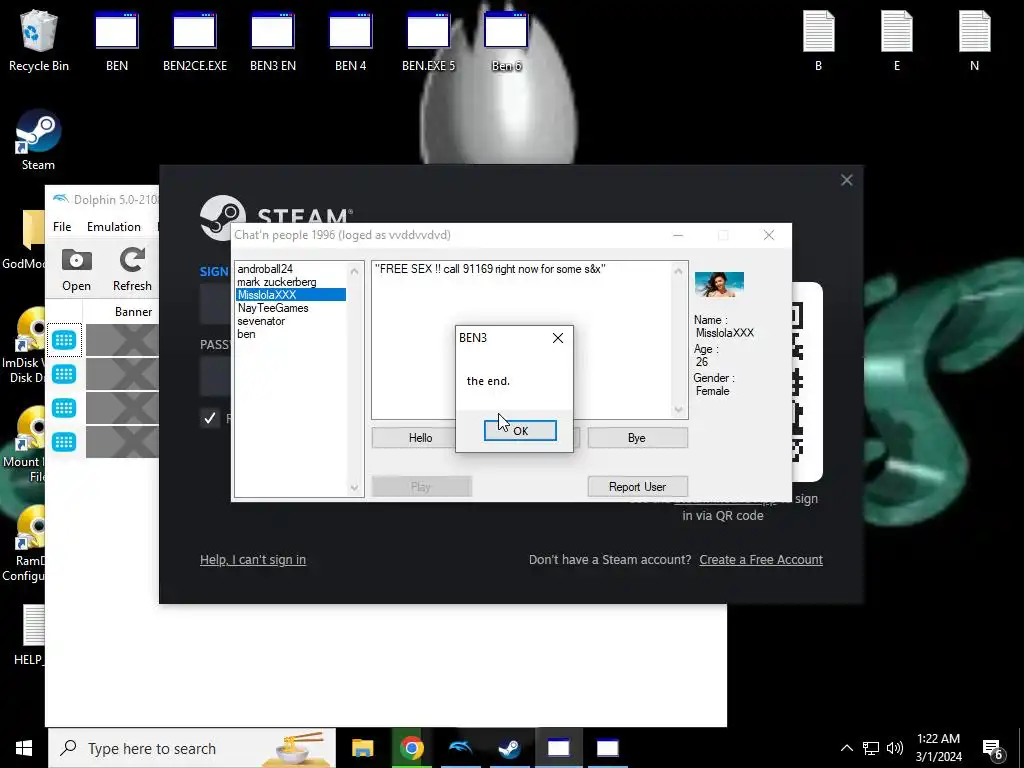Open the Windows Start menu
The width and height of the screenshot is (1024, 768).
coord(24,748)
